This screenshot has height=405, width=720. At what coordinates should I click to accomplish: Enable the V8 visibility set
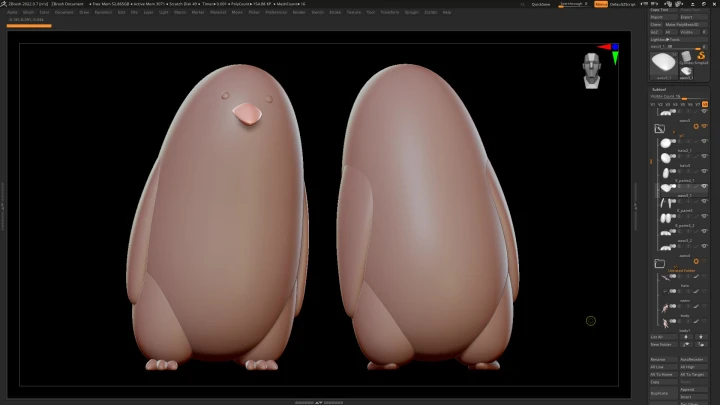pyautogui.click(x=704, y=104)
